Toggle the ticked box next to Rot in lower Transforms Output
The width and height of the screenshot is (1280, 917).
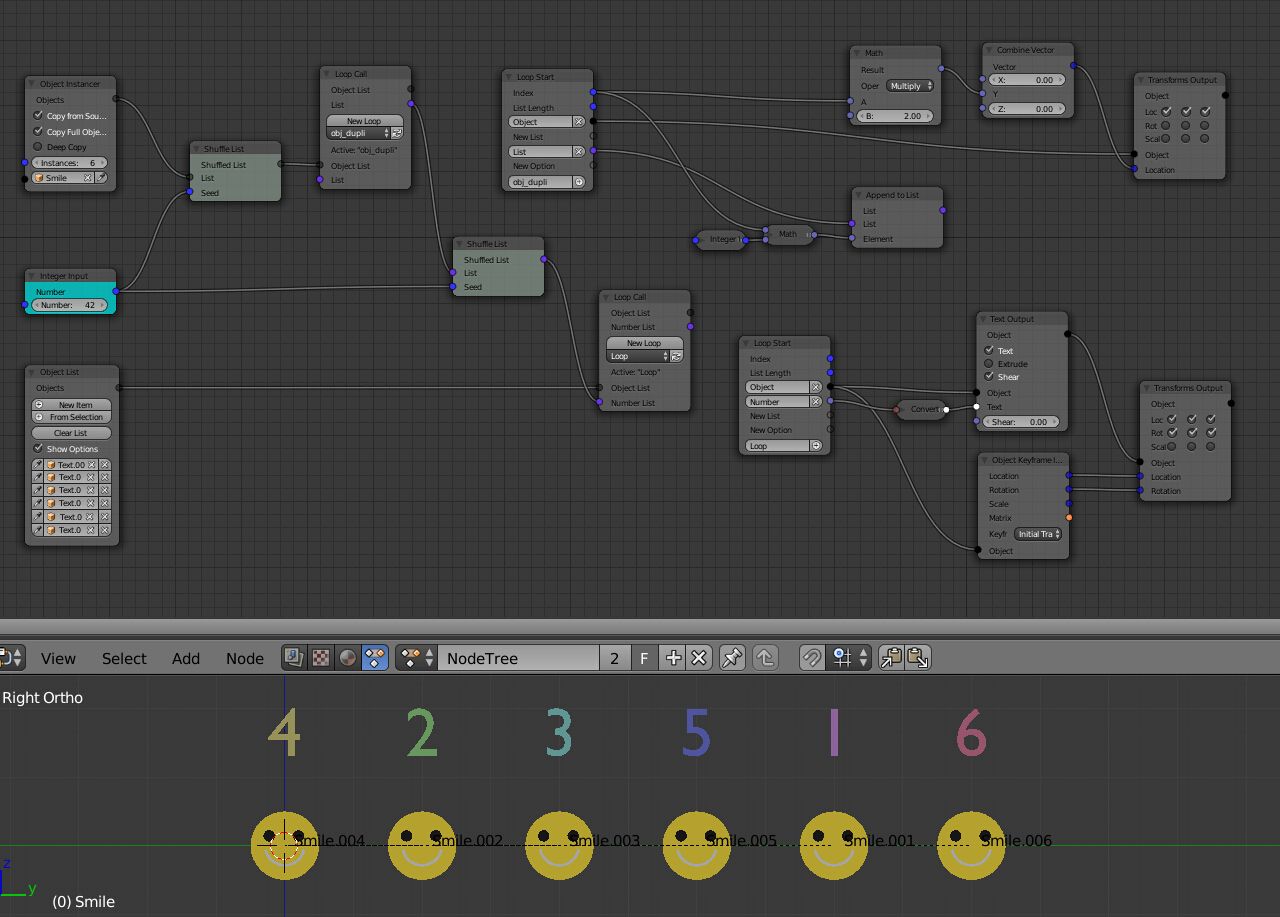click(x=1173, y=433)
